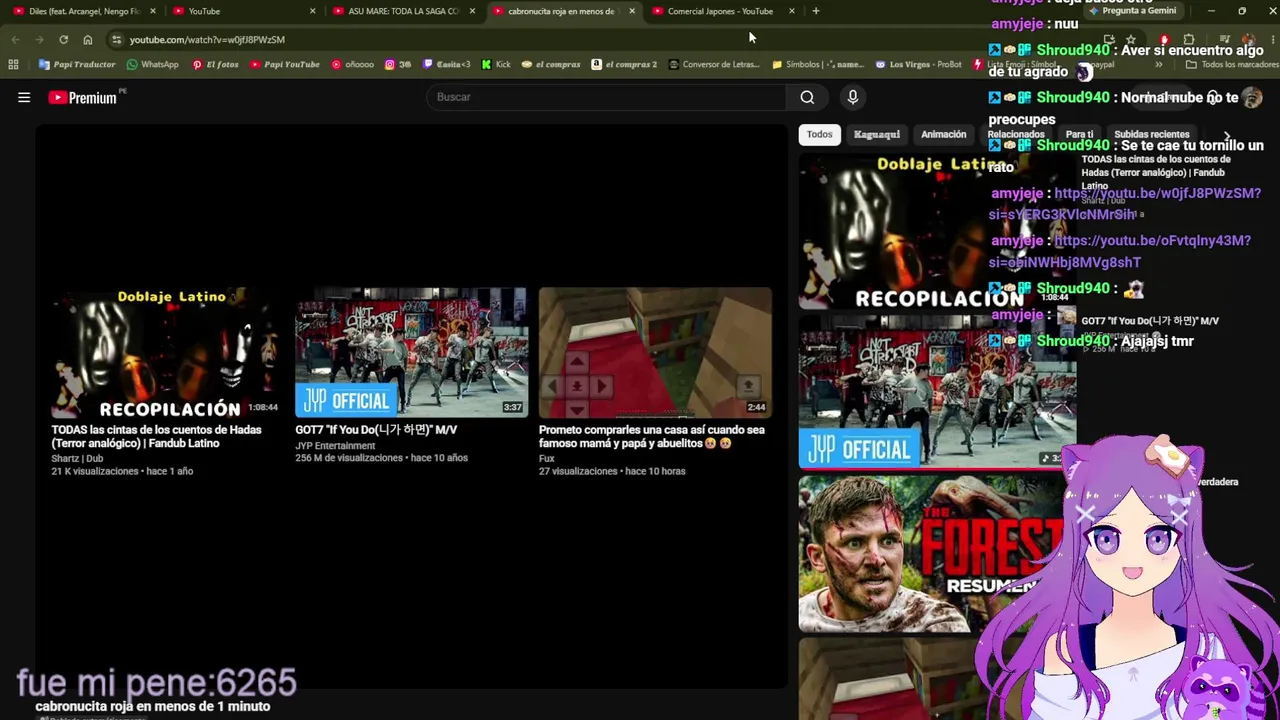Viewport: 1280px width, 720px height.
Task: Close the 'Diles (feat. Arcangel' tab
Action: pos(153,11)
